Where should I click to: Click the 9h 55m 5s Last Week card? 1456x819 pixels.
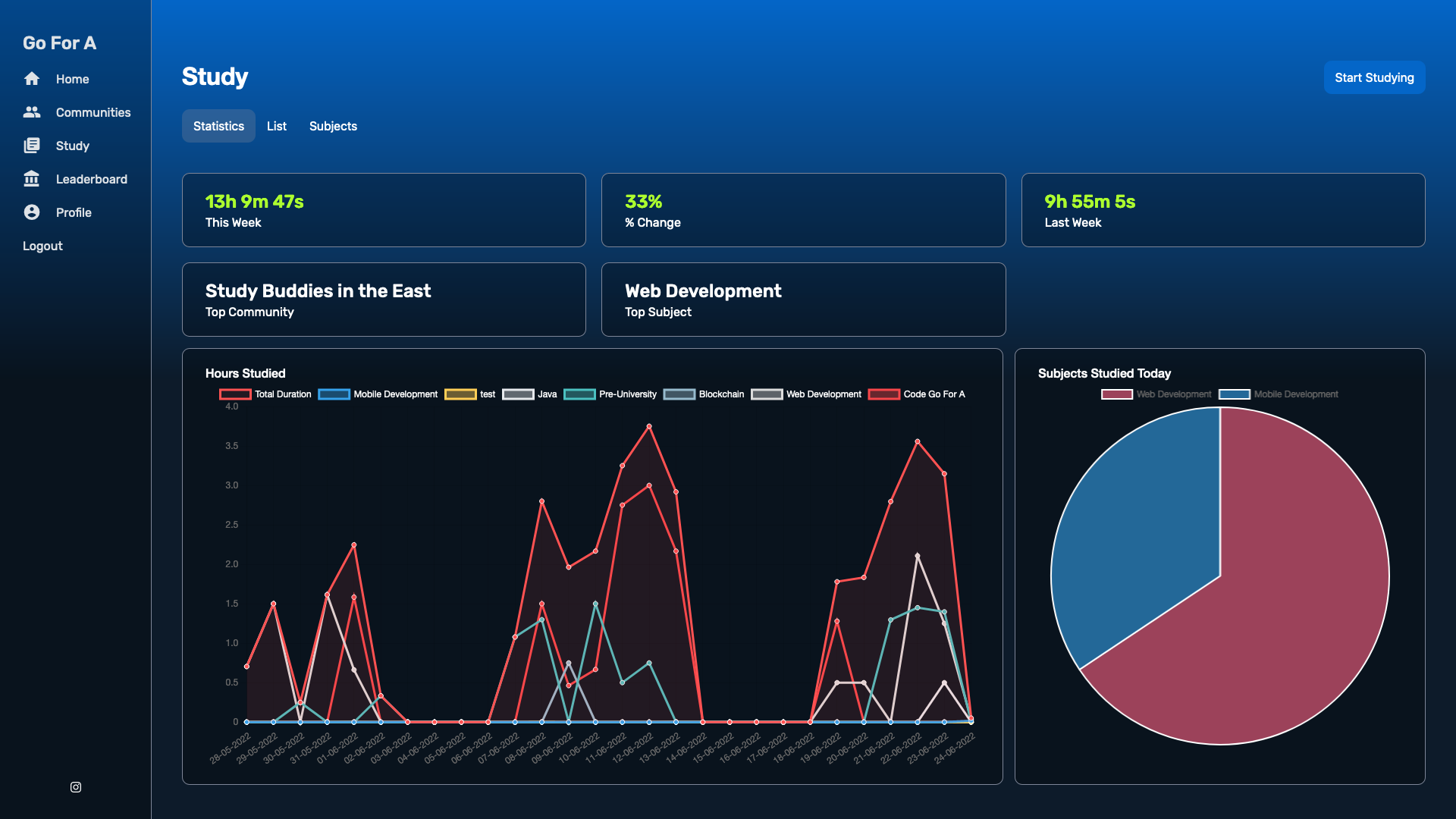1223,210
